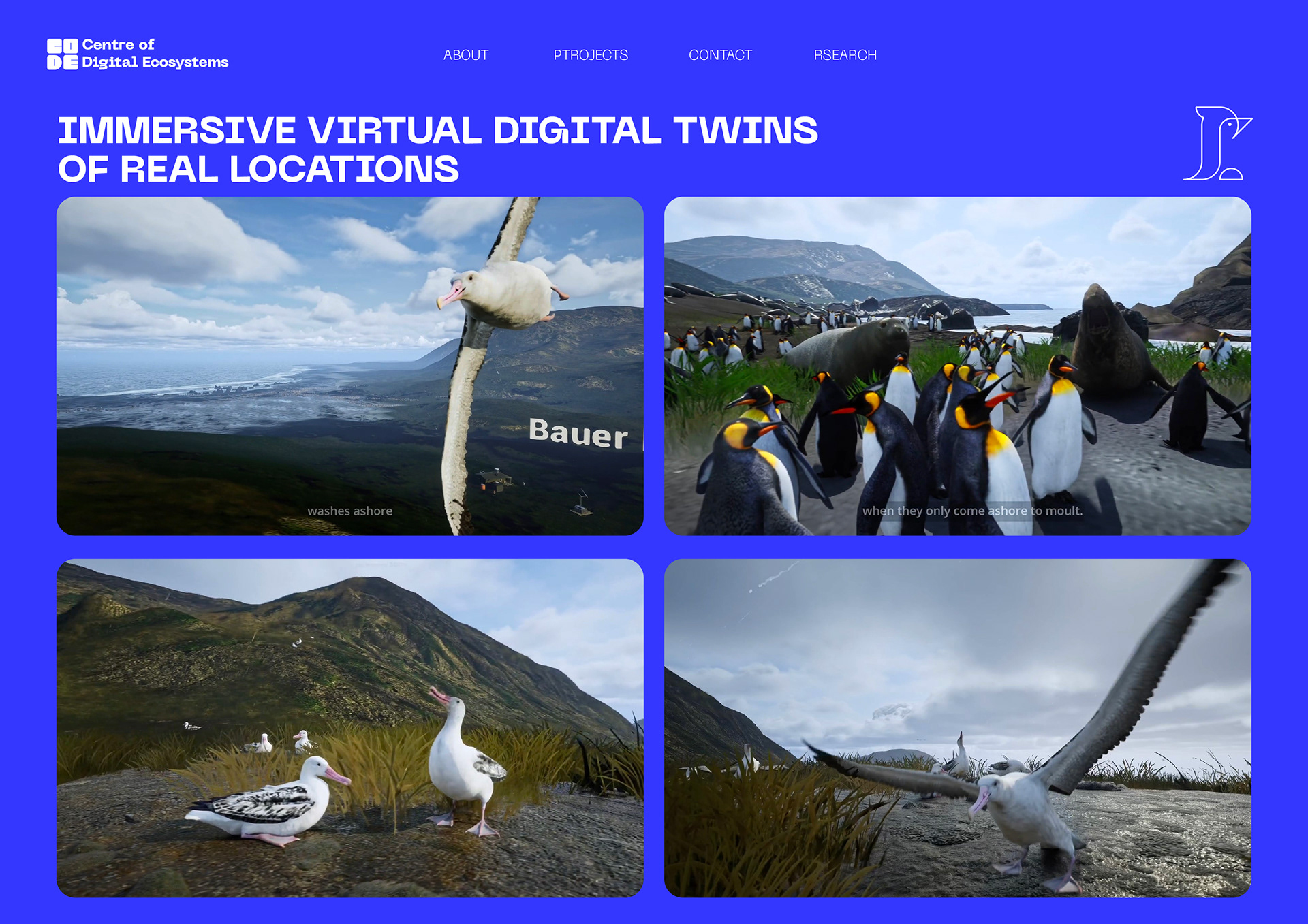Open the ABOUT menu item
Image resolution: width=1308 pixels, height=924 pixels.
(466, 55)
